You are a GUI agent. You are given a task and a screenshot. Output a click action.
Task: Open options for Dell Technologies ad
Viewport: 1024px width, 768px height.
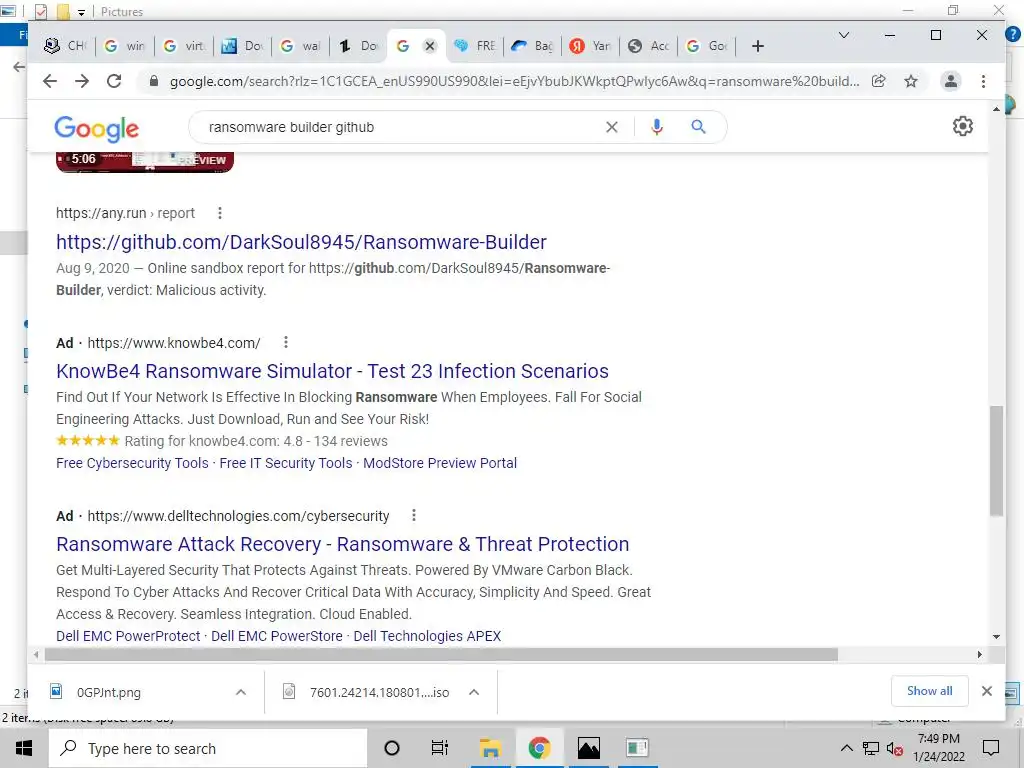pos(414,515)
